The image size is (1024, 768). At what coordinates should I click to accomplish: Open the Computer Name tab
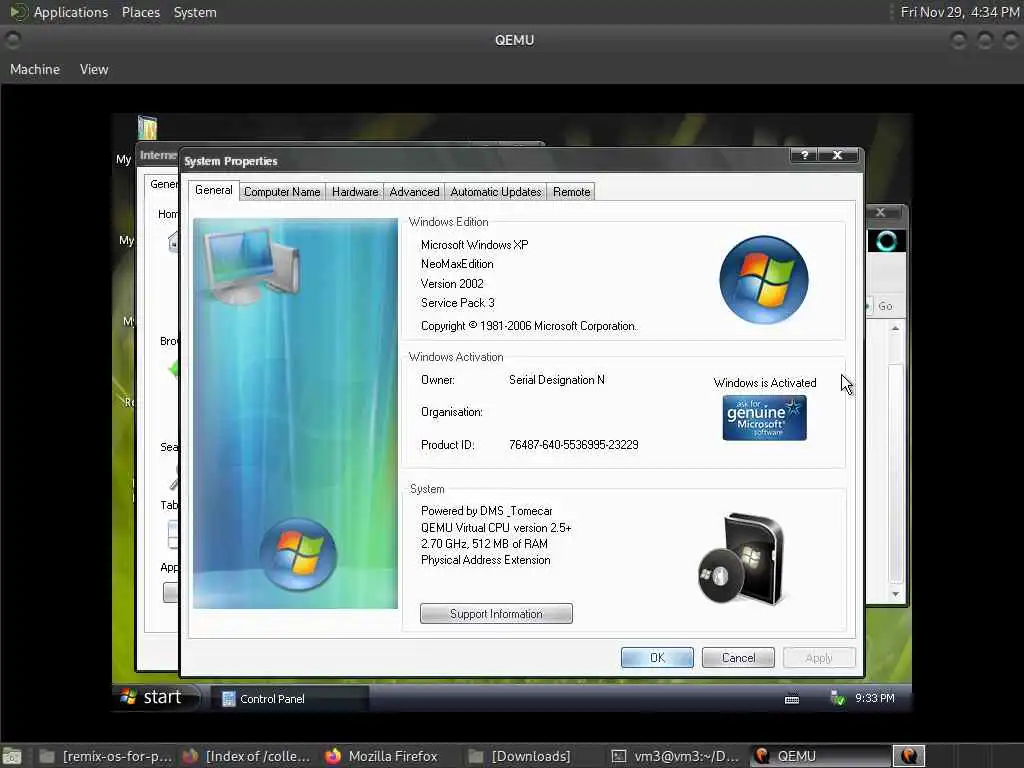tap(281, 192)
